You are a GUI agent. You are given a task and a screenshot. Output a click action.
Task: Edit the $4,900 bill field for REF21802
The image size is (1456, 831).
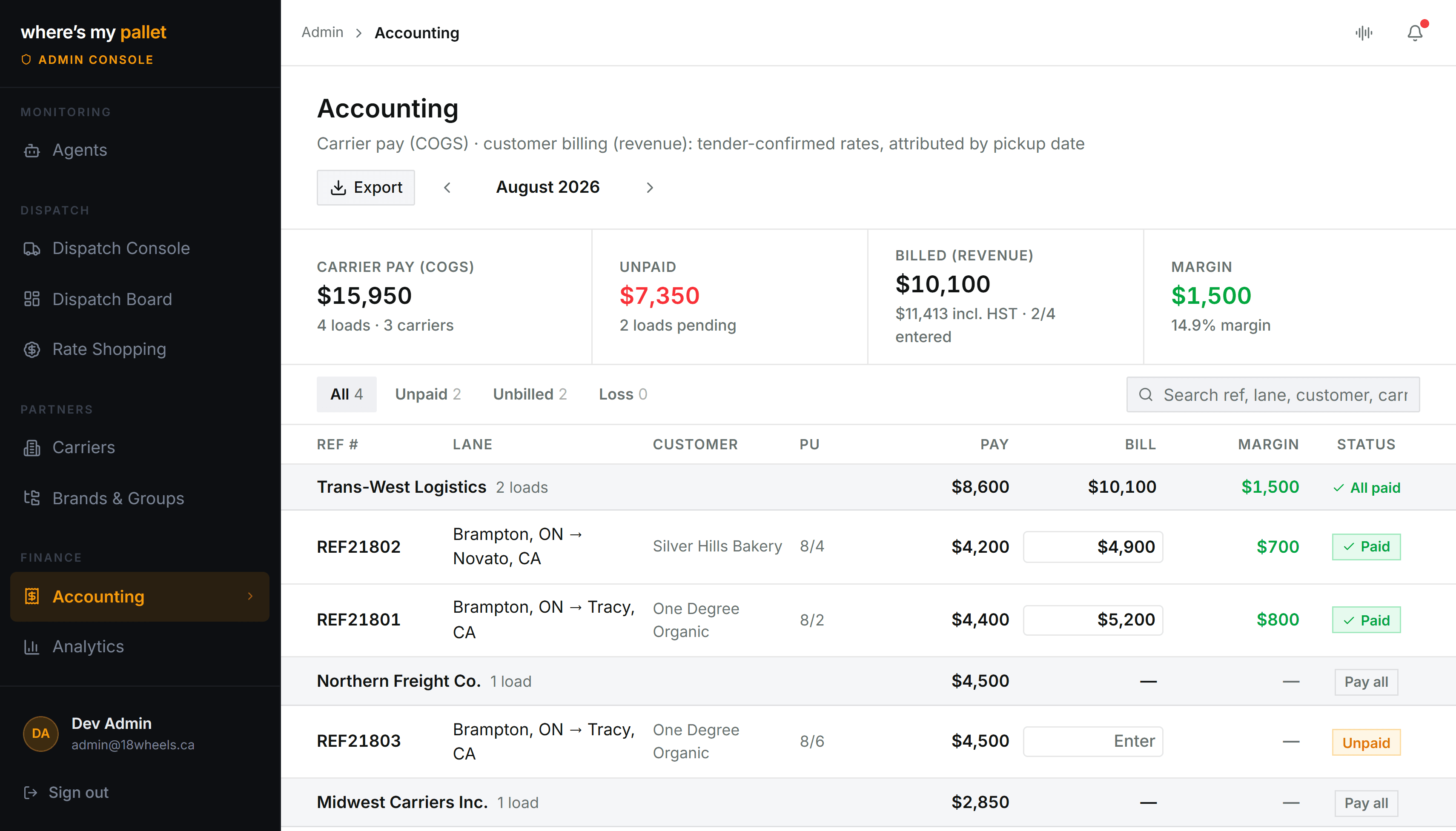tap(1093, 547)
